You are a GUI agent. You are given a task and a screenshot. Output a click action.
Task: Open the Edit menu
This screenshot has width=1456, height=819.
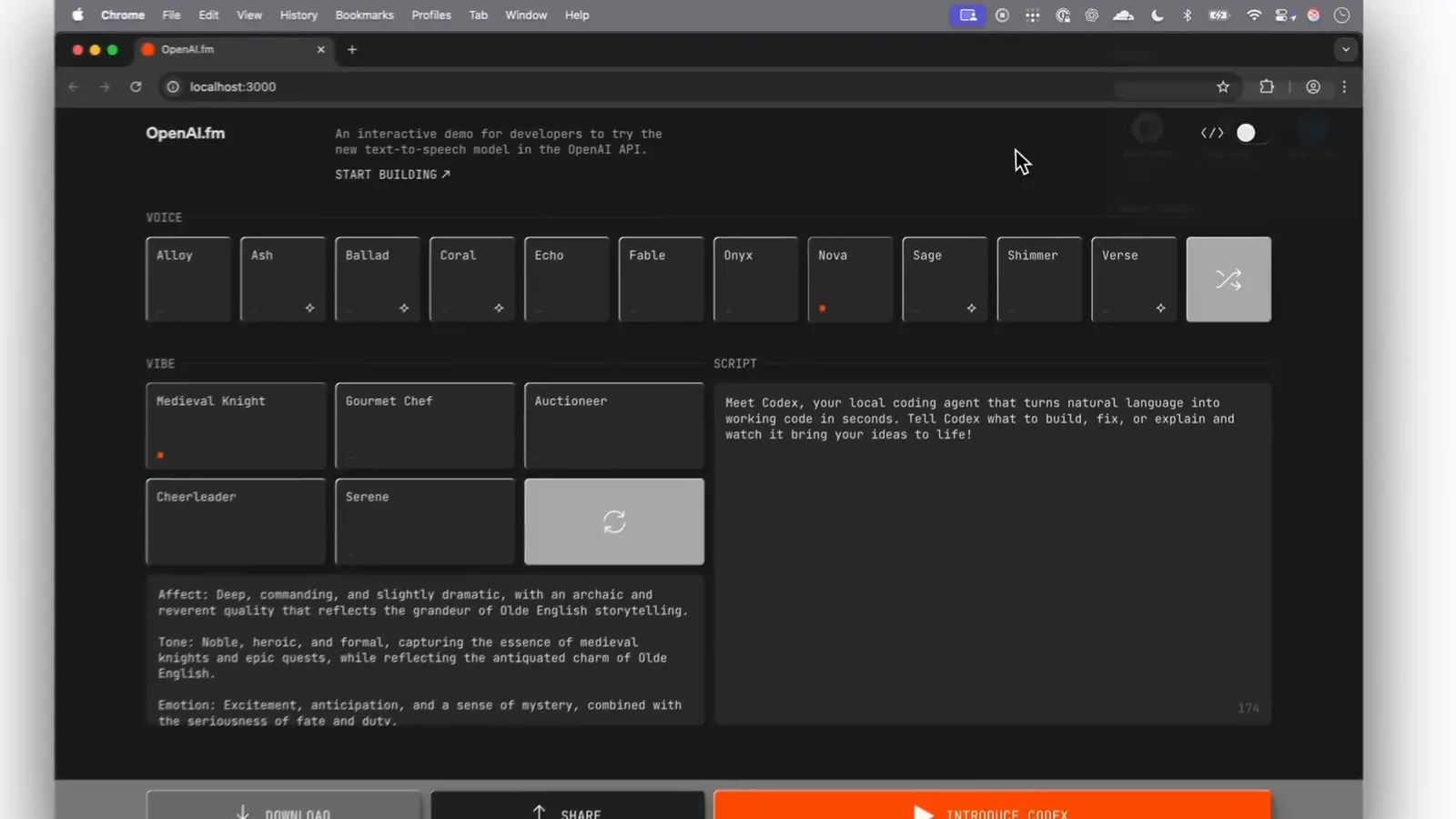click(x=208, y=15)
